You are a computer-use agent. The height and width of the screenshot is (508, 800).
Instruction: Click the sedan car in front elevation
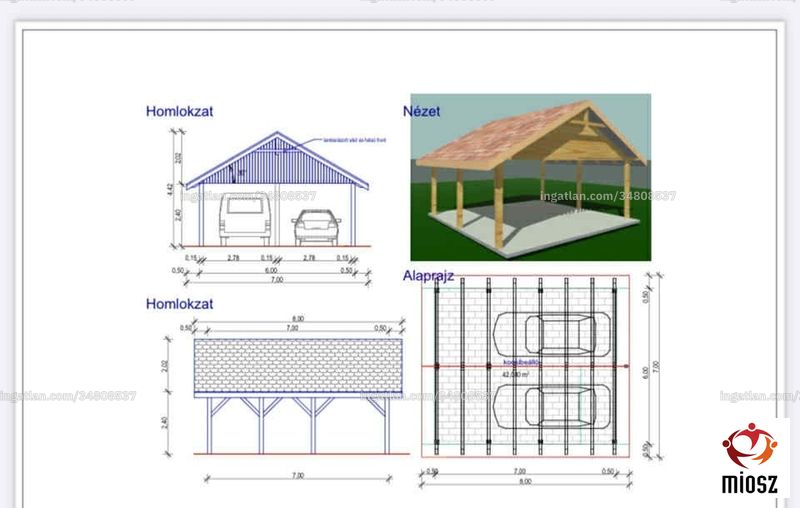pos(316,227)
